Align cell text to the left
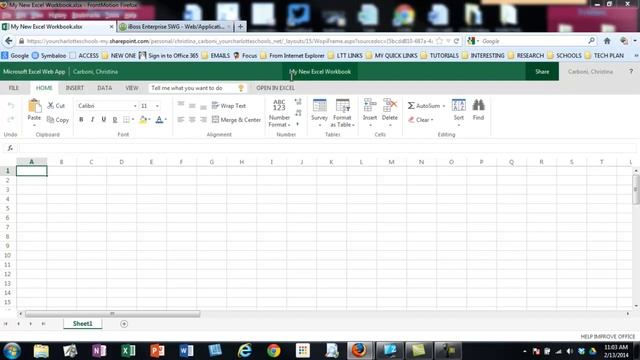This screenshot has width=640, height=360. [181, 120]
